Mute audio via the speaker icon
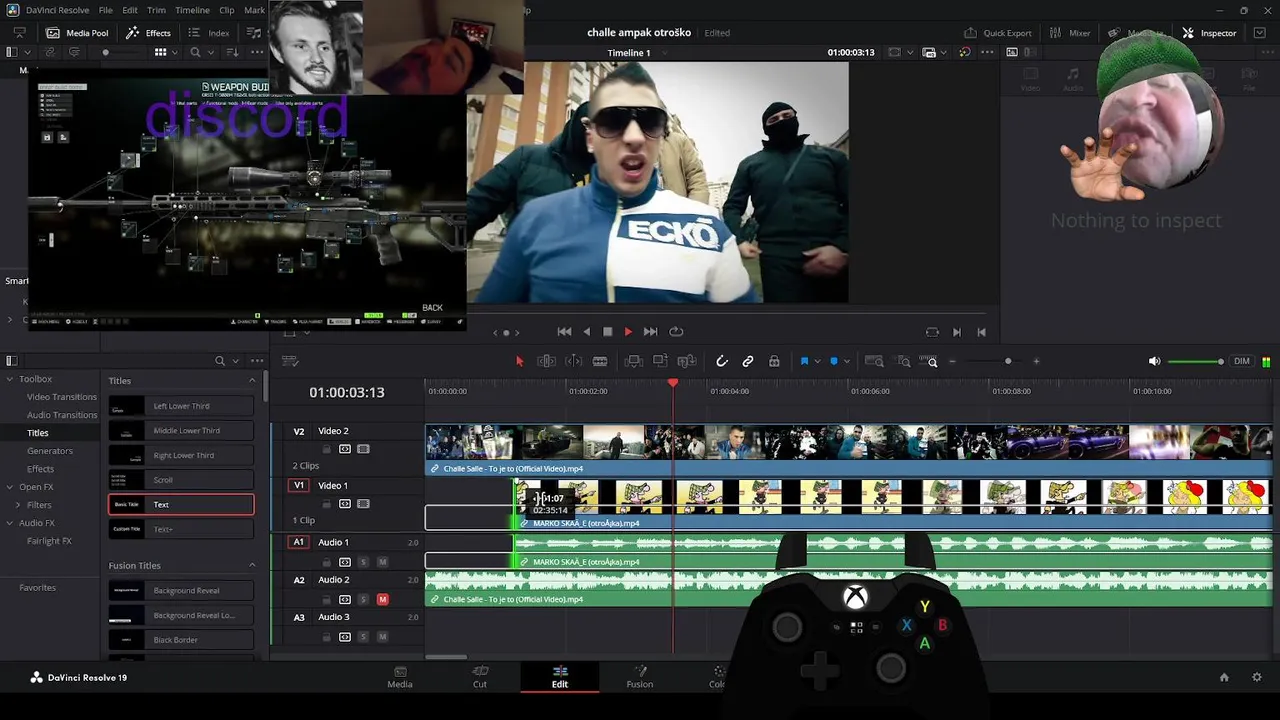 pos(1155,361)
